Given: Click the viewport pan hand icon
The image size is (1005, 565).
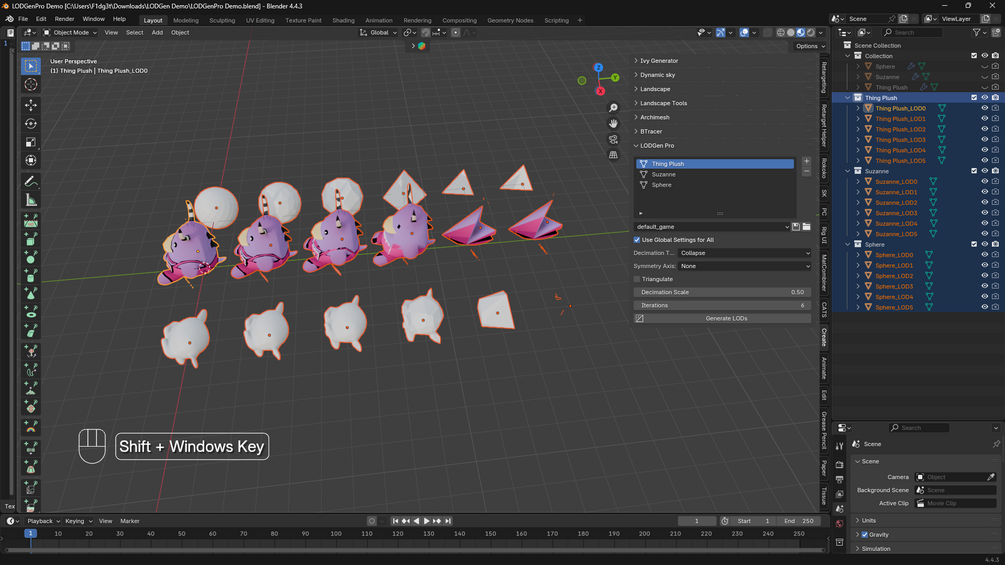Looking at the screenshot, I should (x=613, y=123).
